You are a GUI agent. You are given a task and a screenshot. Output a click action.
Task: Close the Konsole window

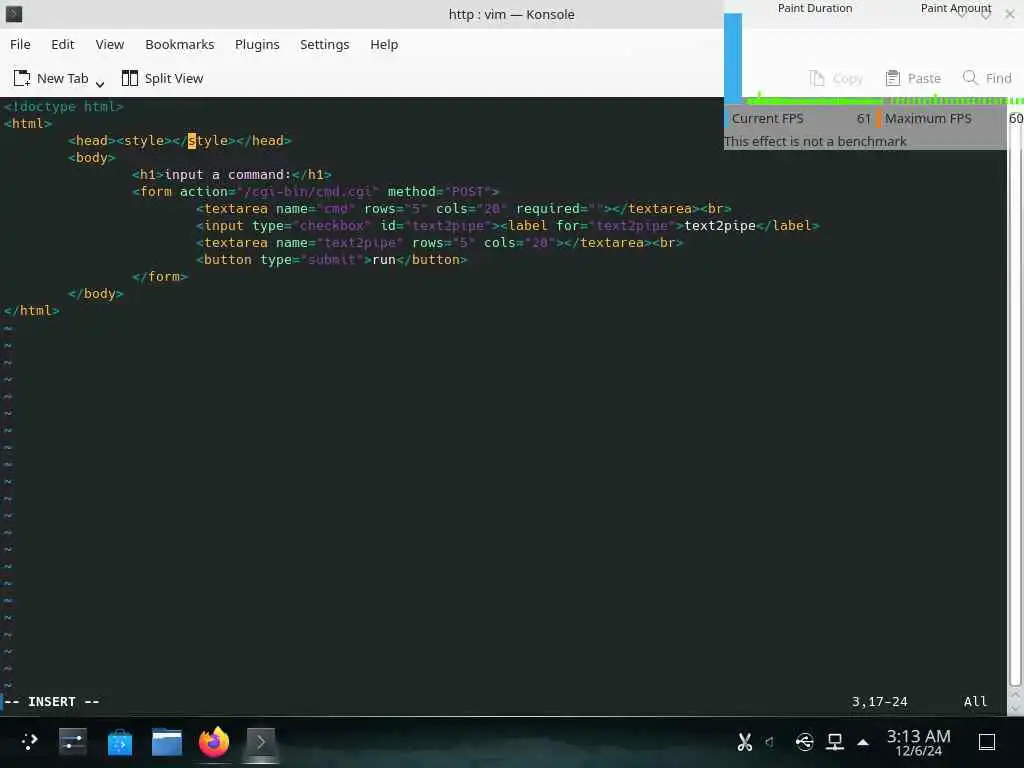tap(1010, 14)
